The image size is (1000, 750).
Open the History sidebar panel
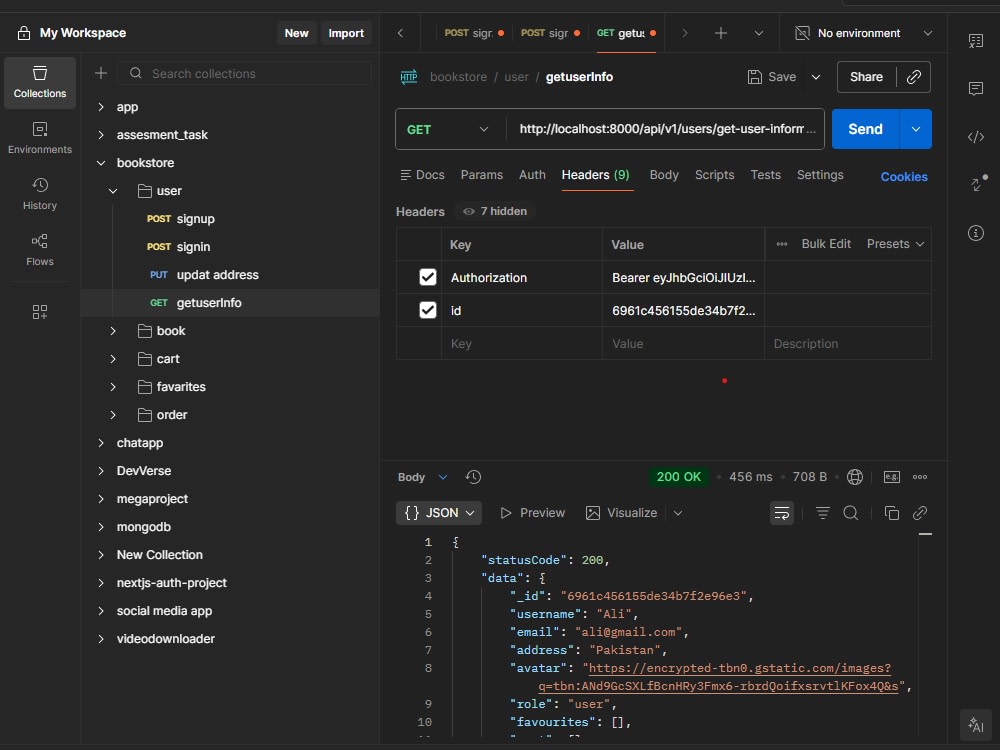tap(40, 195)
